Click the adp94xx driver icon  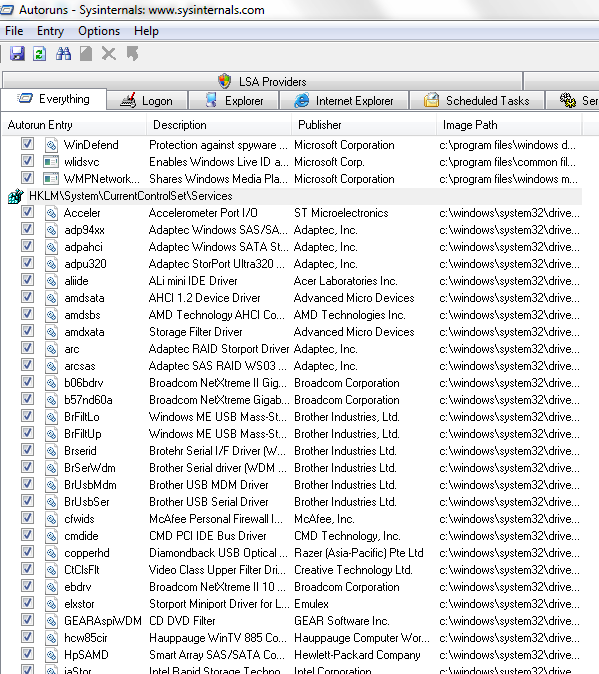tap(51, 230)
